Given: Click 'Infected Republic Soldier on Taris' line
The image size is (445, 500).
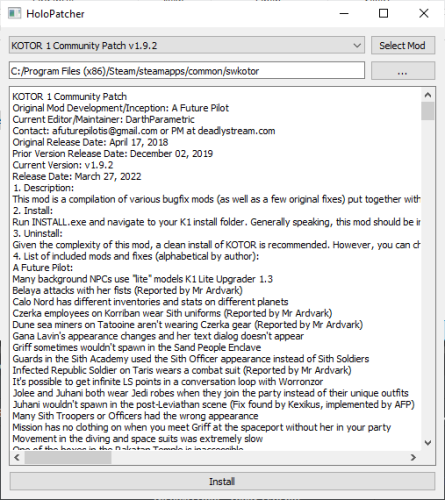Looking at the screenshot, I should (x=182, y=370).
